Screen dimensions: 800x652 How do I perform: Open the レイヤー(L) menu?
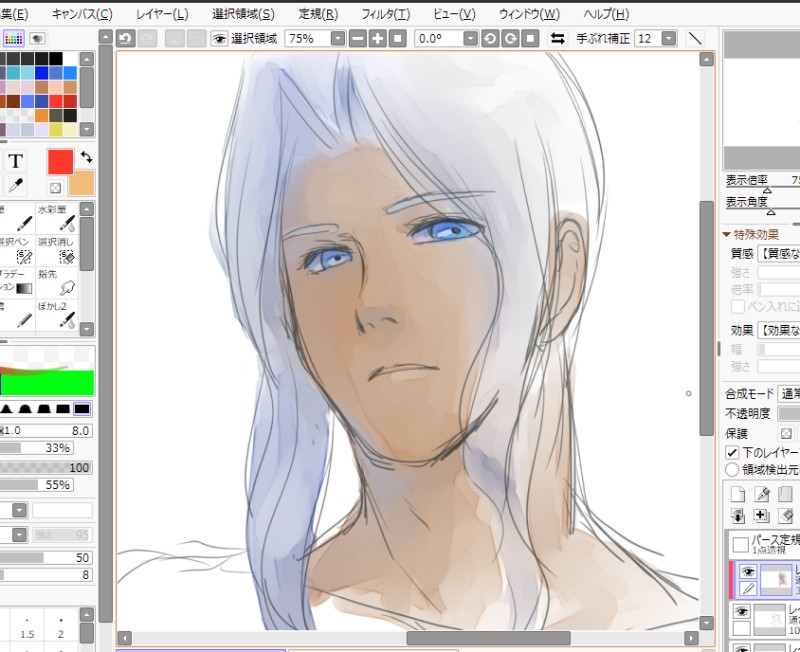point(162,14)
